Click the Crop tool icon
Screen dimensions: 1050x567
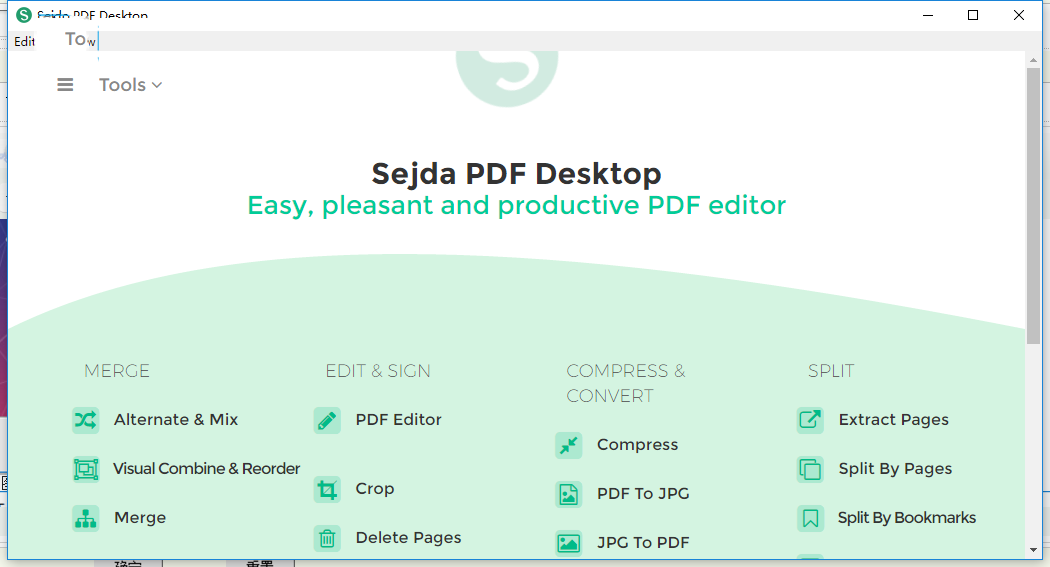tap(327, 489)
